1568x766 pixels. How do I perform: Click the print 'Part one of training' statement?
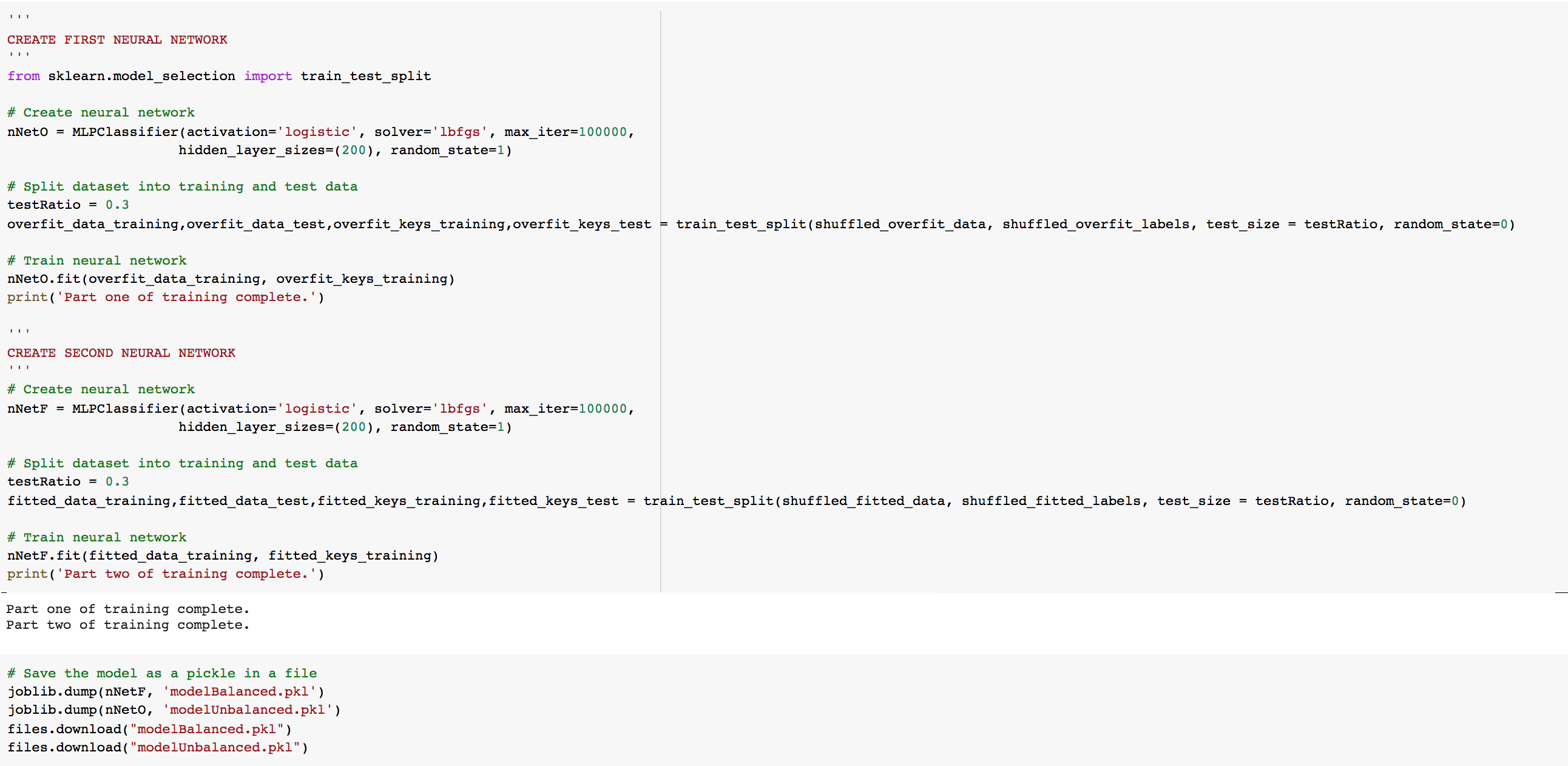(165, 297)
